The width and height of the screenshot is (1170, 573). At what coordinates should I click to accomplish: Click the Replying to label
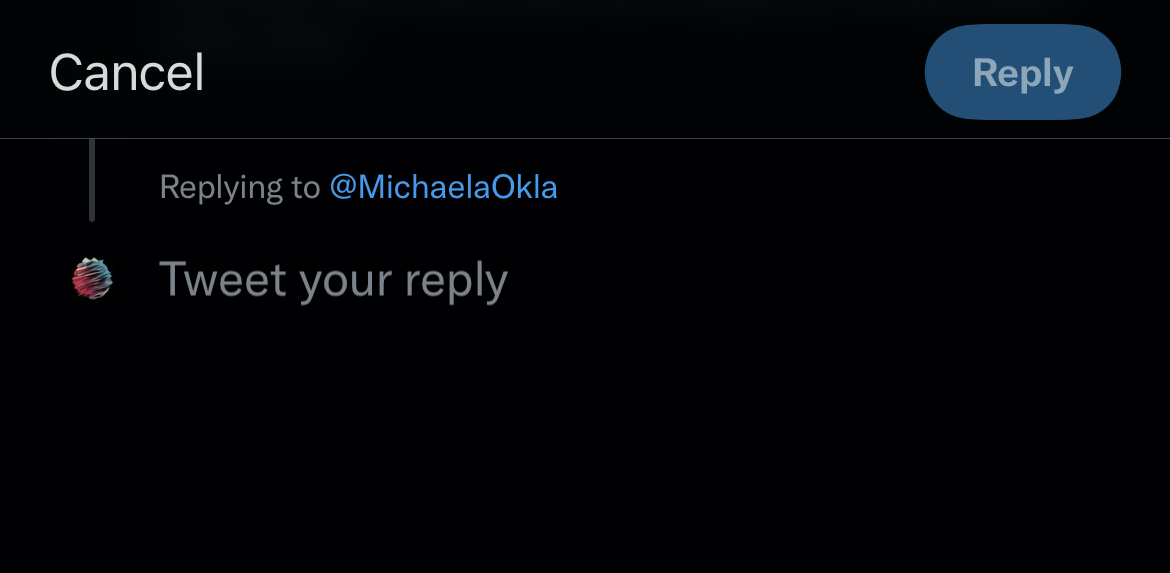click(240, 187)
